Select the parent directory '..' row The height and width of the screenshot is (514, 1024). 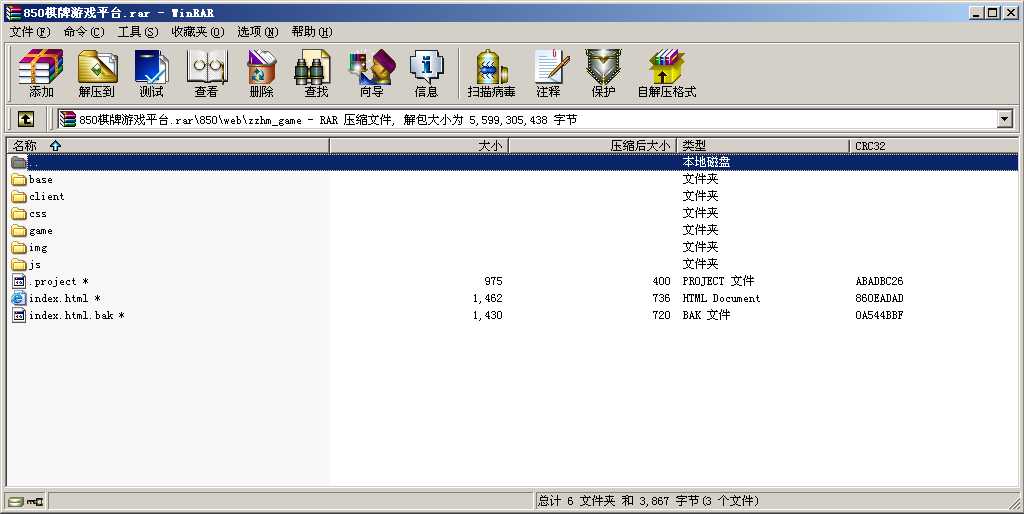pos(513,162)
